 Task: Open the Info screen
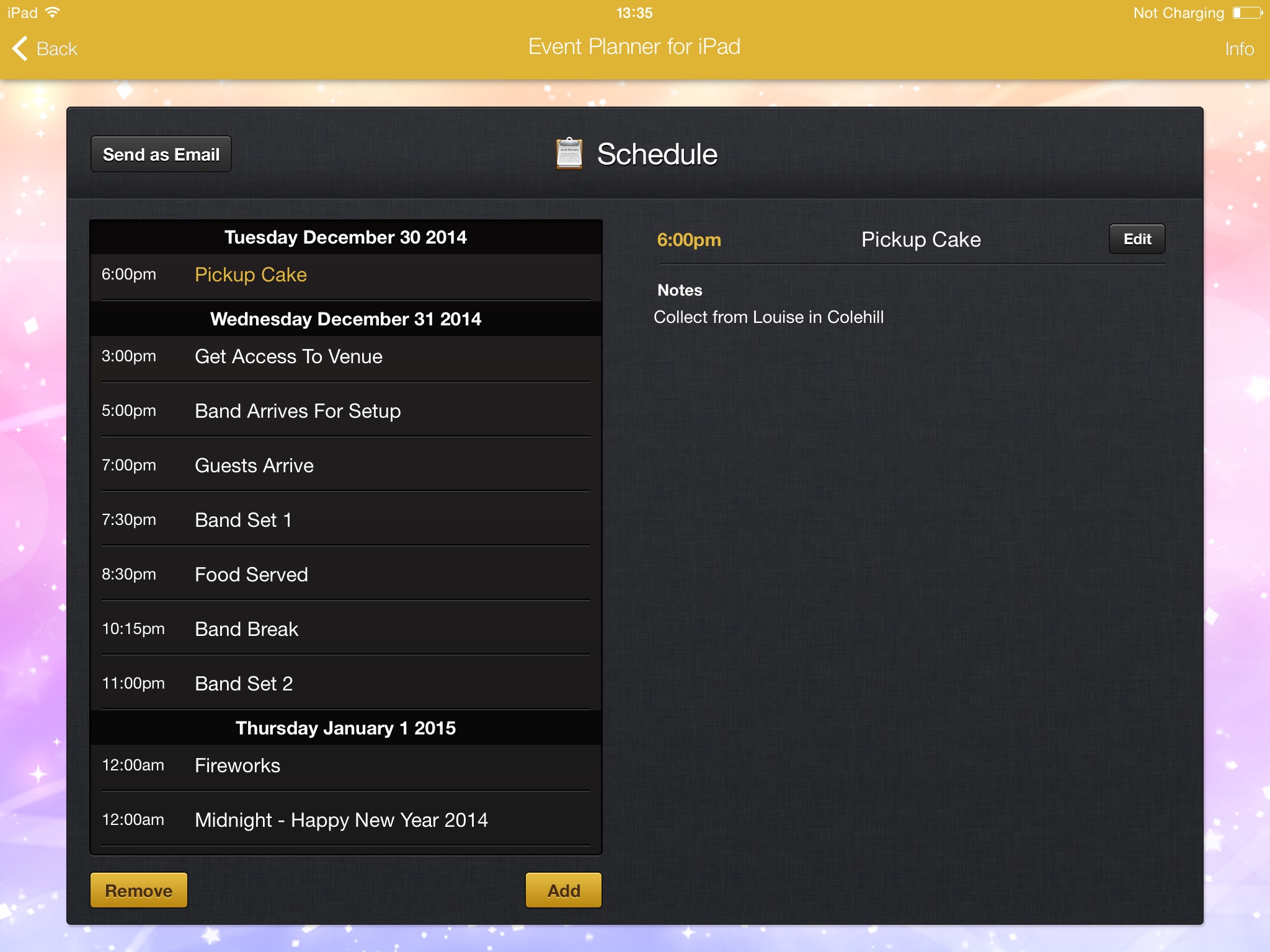point(1238,49)
